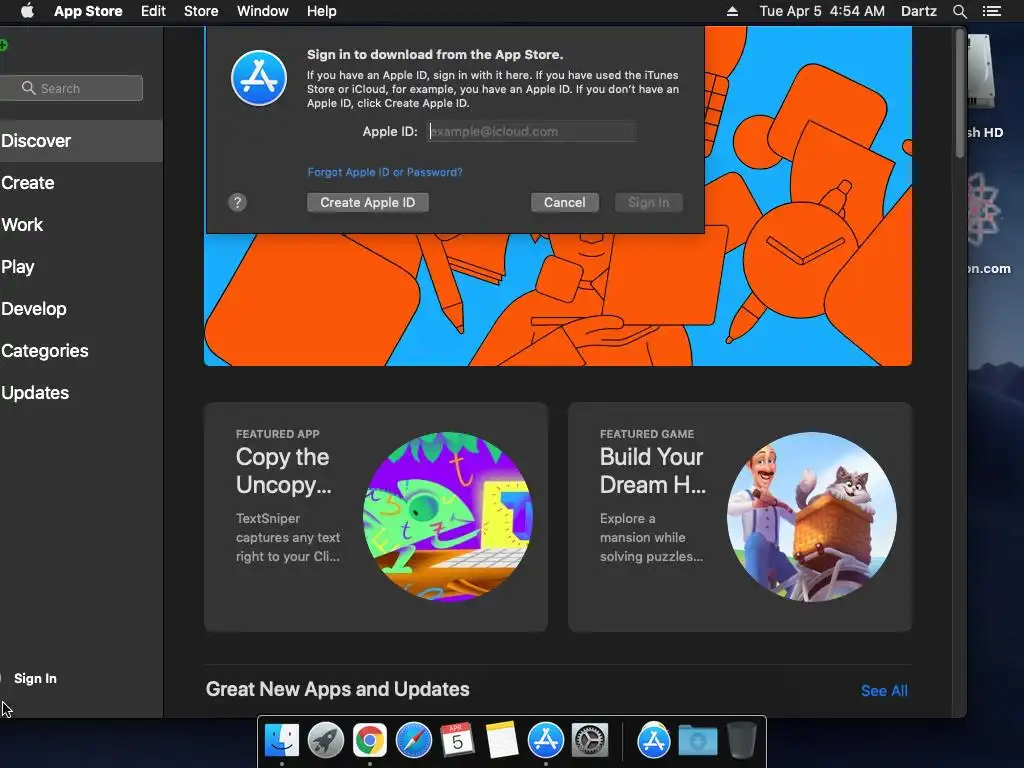Select the hard drive icon on the desktop
The width and height of the screenshot is (1024, 768).
click(982, 72)
